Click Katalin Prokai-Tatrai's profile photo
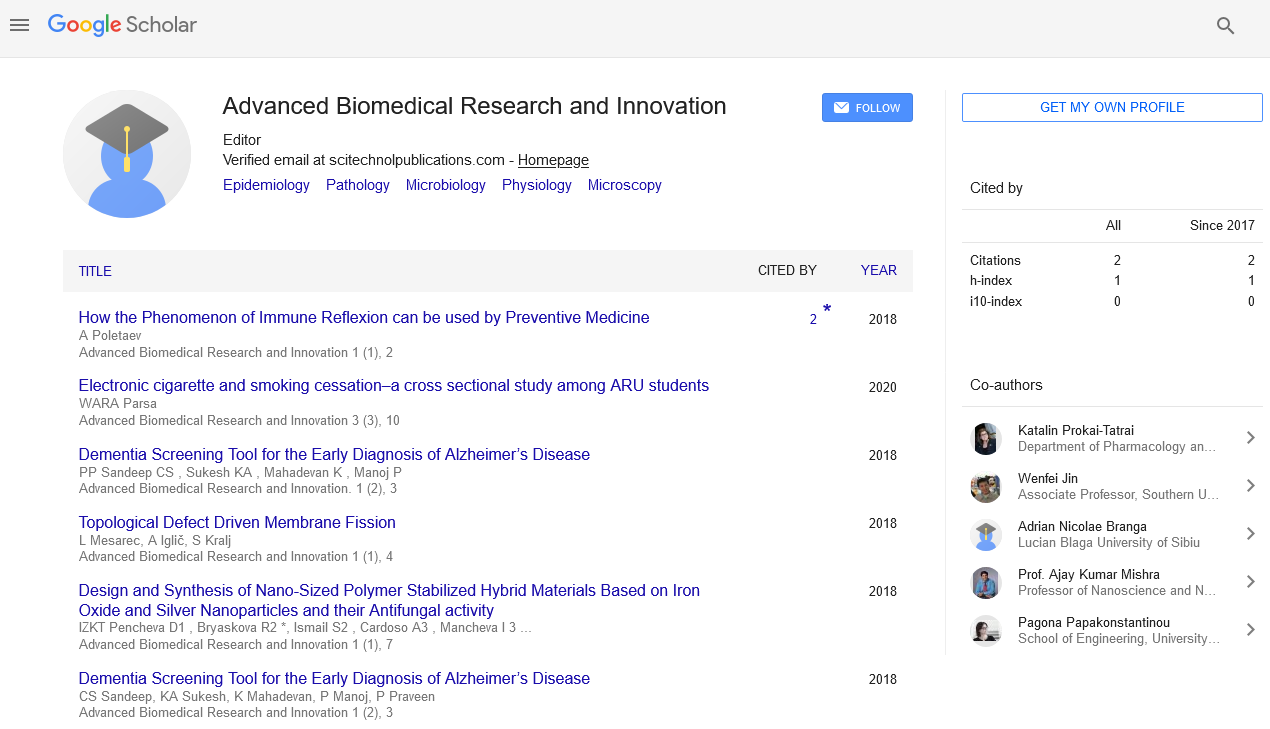The image size is (1270, 729). pyautogui.click(x=986, y=437)
